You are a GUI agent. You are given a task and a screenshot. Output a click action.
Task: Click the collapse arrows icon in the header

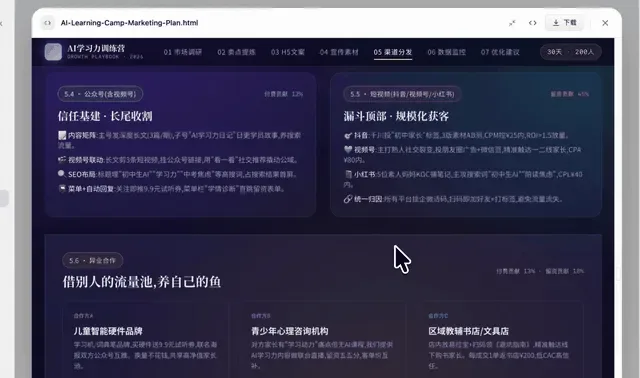tap(512, 23)
